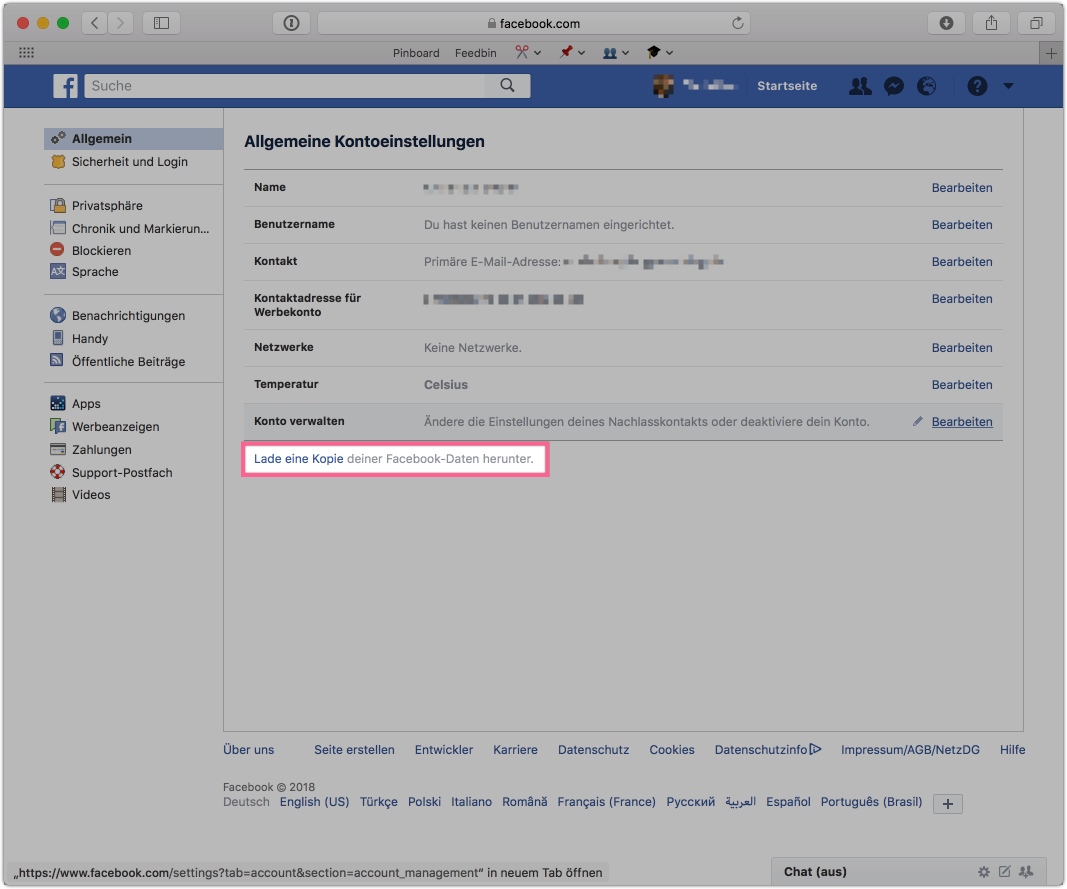Open Privatsphäre settings in sidebar
This screenshot has width=1067, height=889.
pos(107,206)
